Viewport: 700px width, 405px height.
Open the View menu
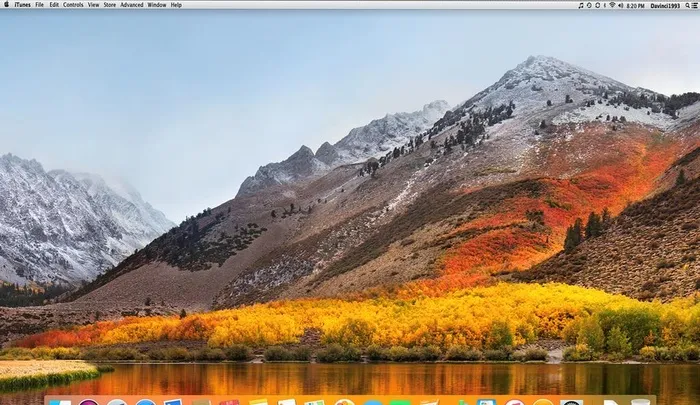(x=93, y=5)
